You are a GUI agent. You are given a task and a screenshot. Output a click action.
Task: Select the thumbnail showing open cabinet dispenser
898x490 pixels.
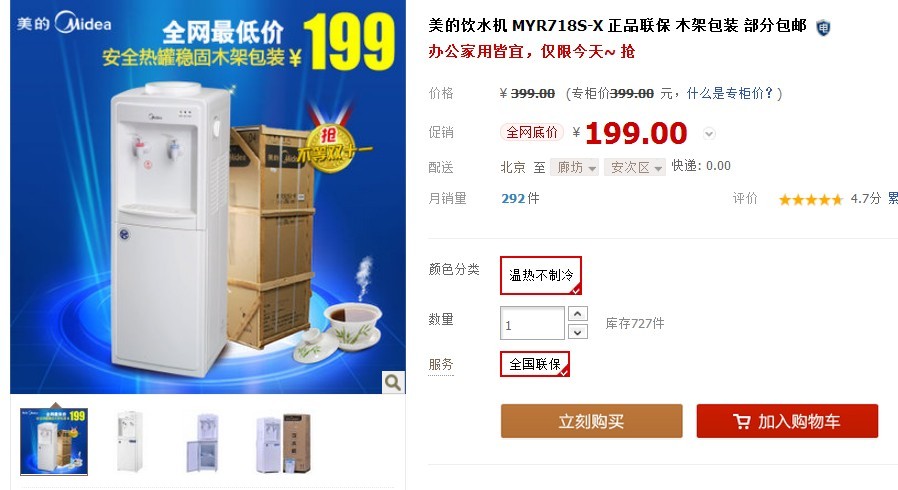pyautogui.click(x=203, y=442)
